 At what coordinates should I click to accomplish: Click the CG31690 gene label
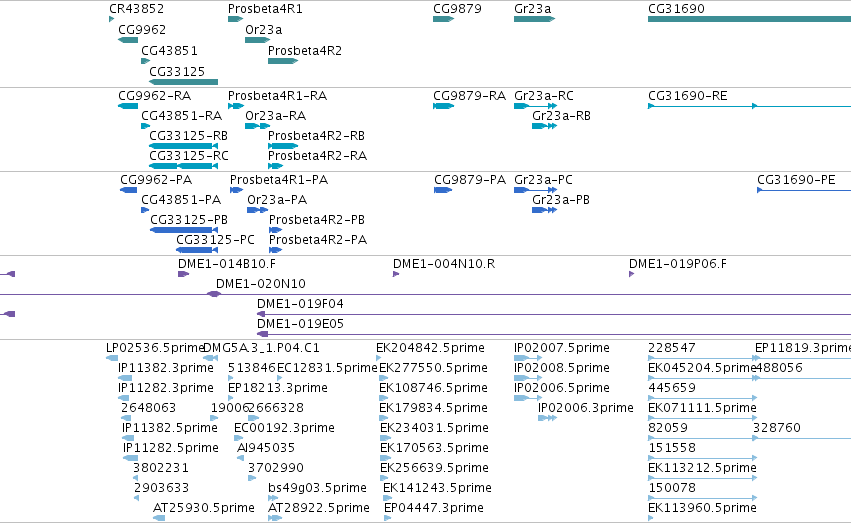click(x=676, y=9)
